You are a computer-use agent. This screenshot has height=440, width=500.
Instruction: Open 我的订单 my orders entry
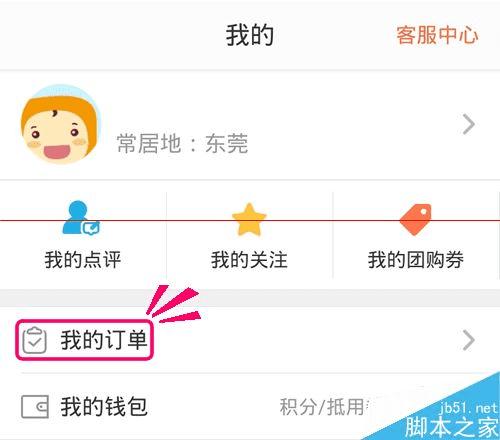click(104, 340)
